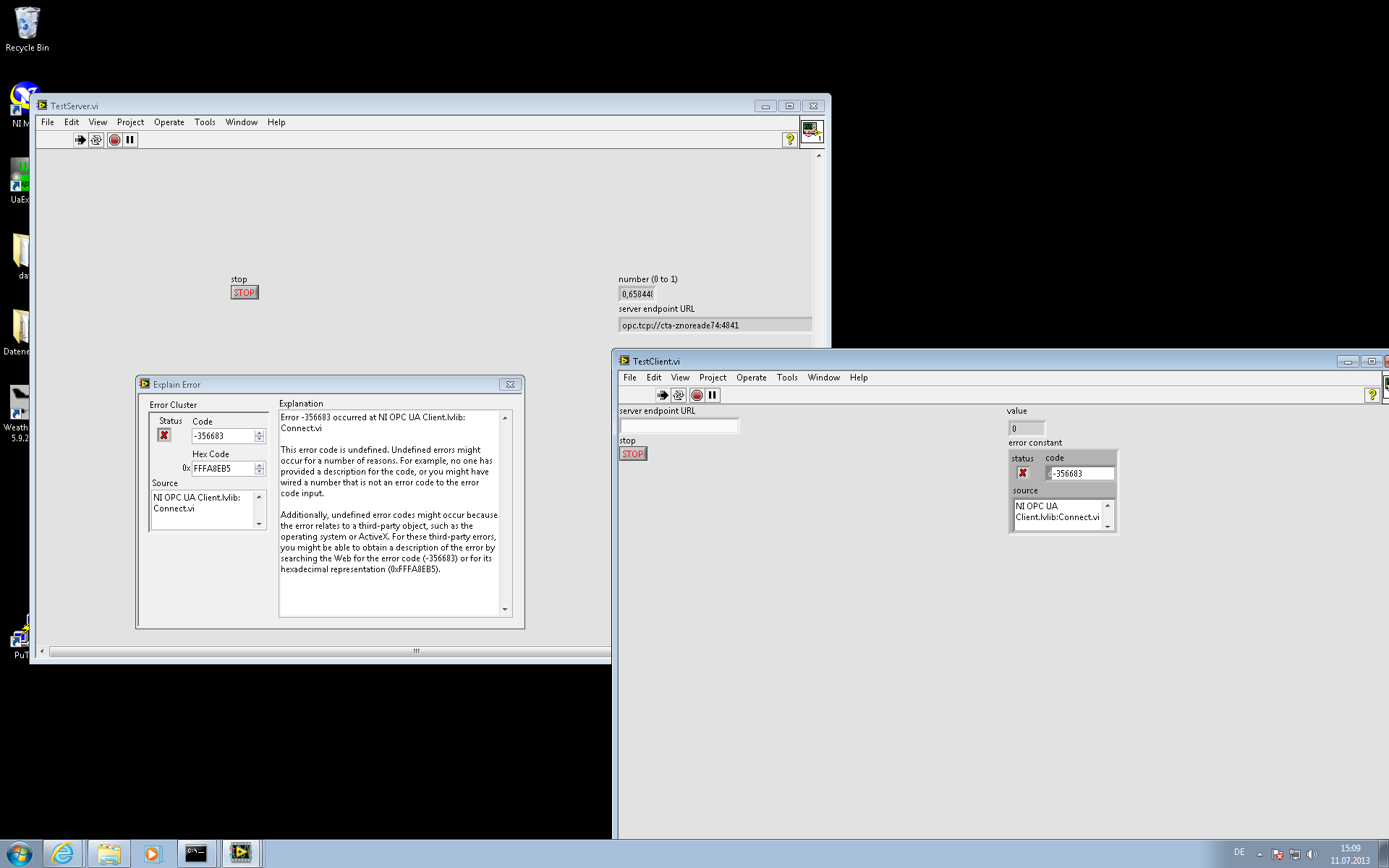Screen dimensions: 1389x868
Task: Open Tools menu in TestClient.vi
Action: click(x=786, y=378)
